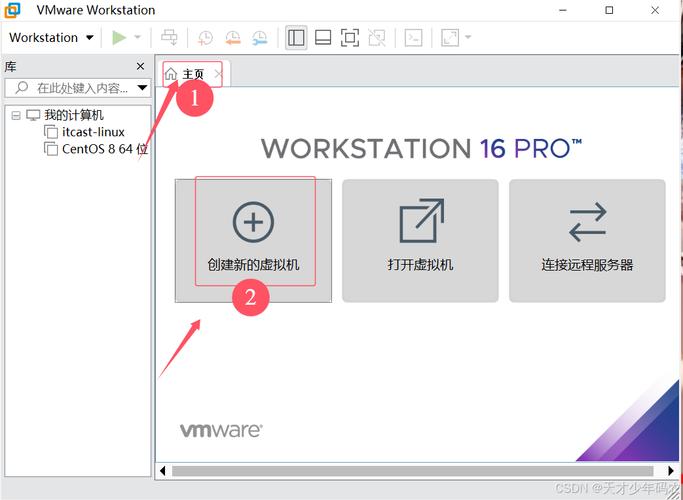
Task: Click the stretch guest display icon
Action: click(449, 38)
